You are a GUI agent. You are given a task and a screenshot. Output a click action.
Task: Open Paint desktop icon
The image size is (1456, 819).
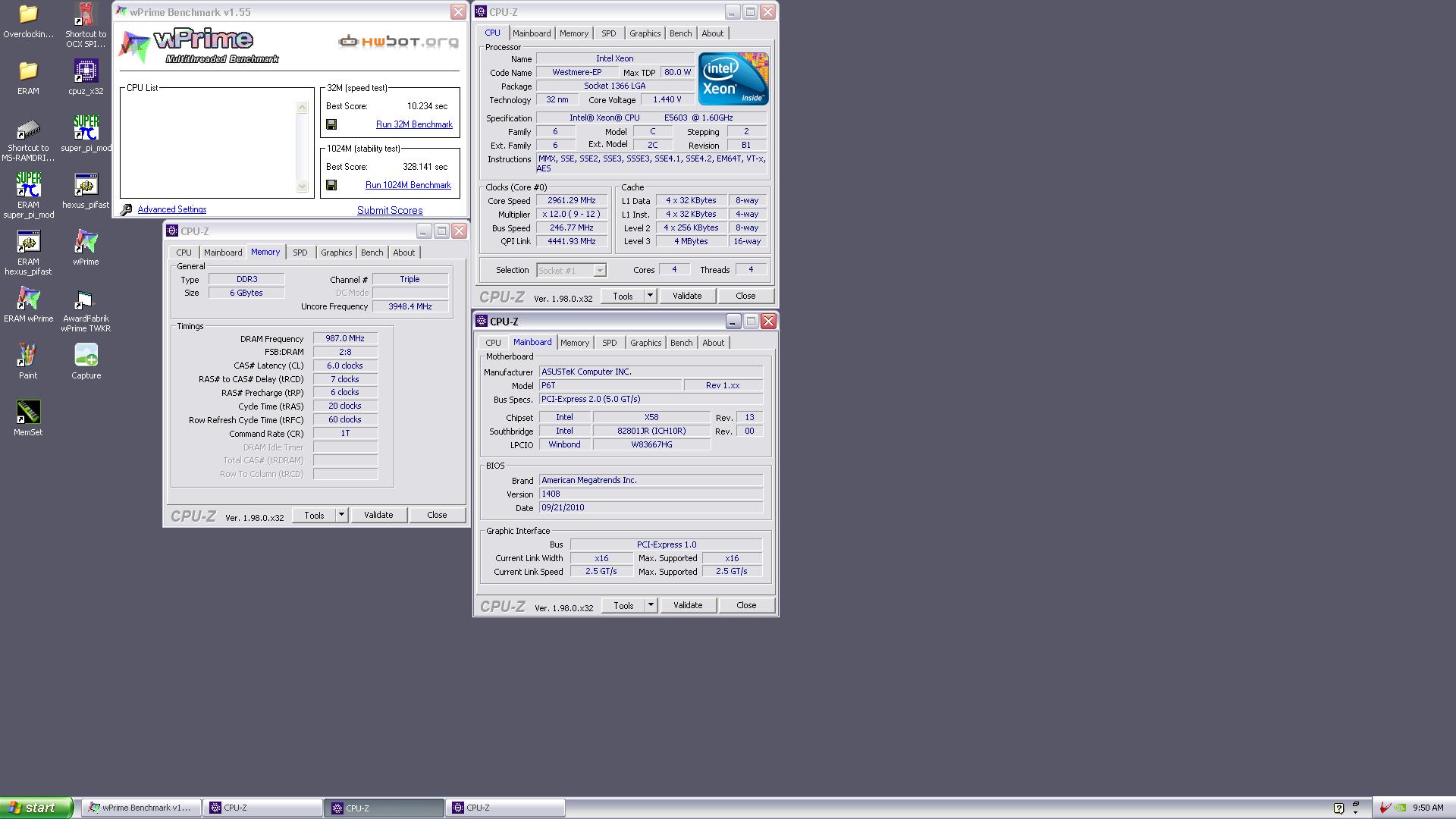(x=28, y=362)
